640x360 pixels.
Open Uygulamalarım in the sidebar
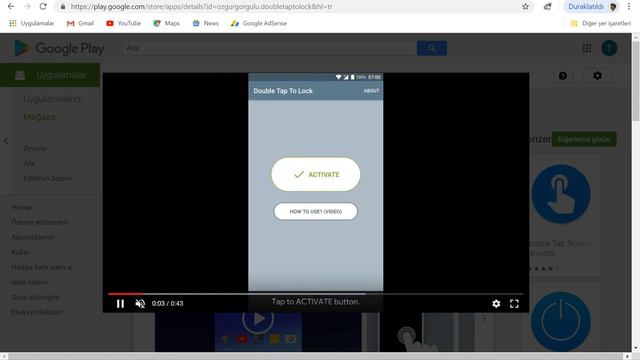pyautogui.click(x=53, y=99)
